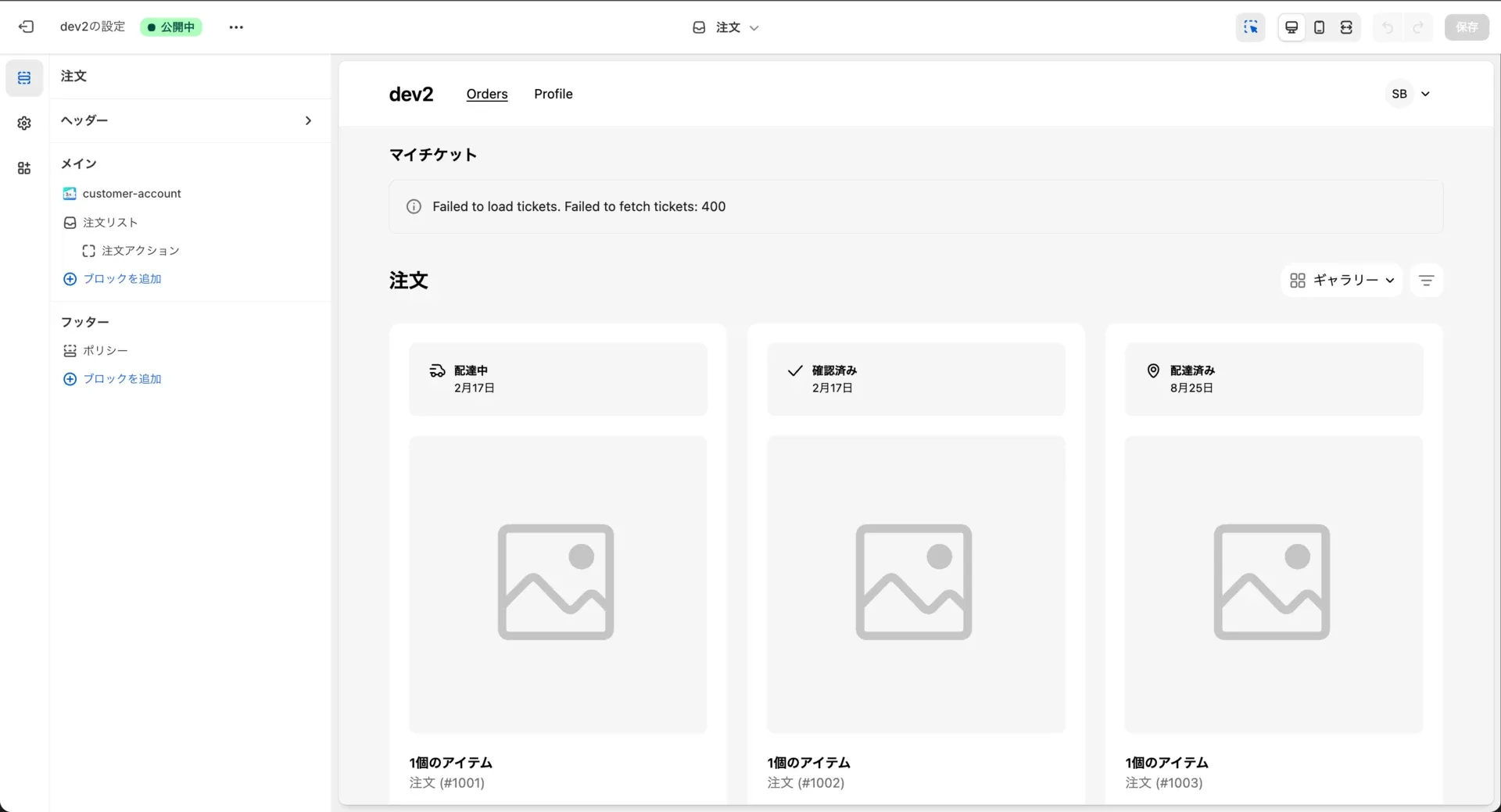Open the apps icon in sidebar
The width and height of the screenshot is (1501, 812).
(24, 168)
